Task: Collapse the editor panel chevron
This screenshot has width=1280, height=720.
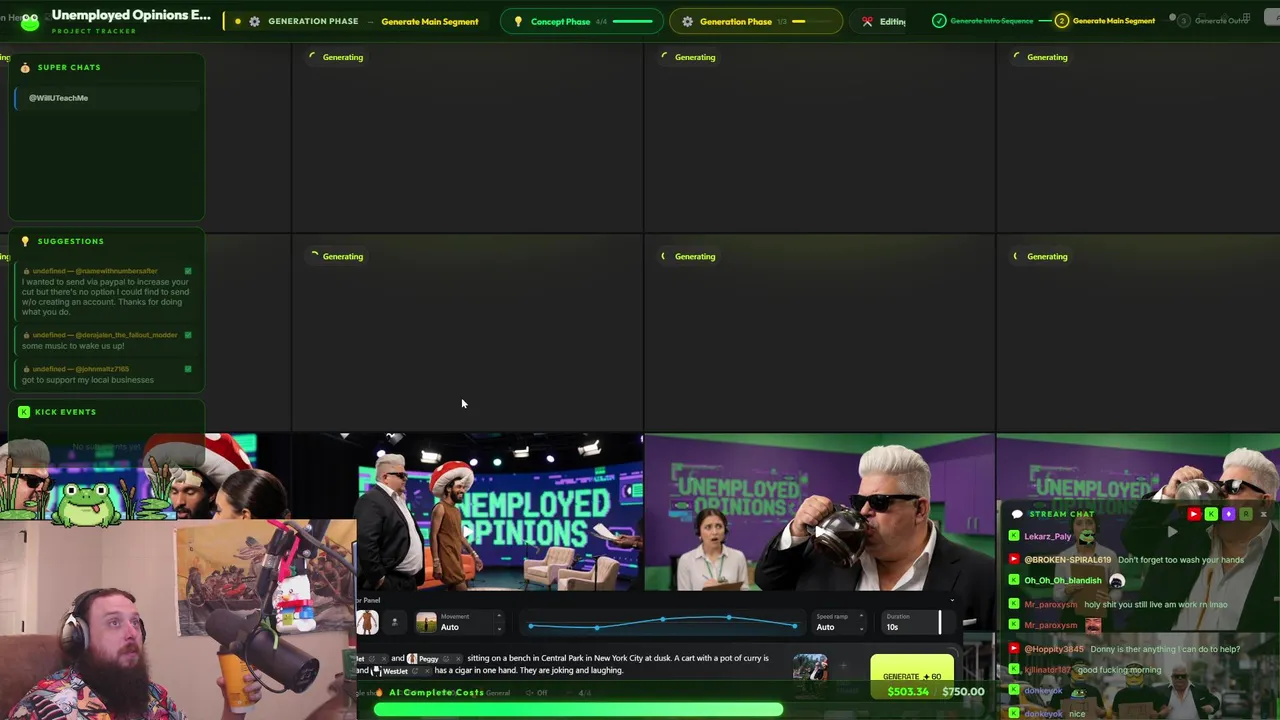Action: click(952, 600)
